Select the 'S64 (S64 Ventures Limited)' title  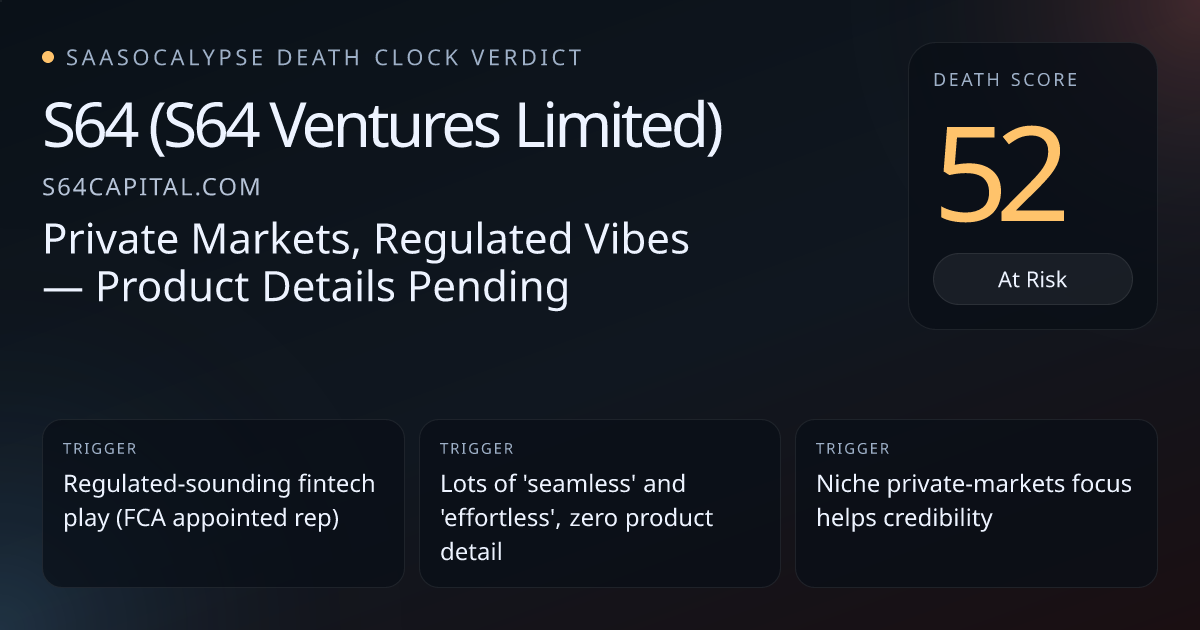point(382,128)
